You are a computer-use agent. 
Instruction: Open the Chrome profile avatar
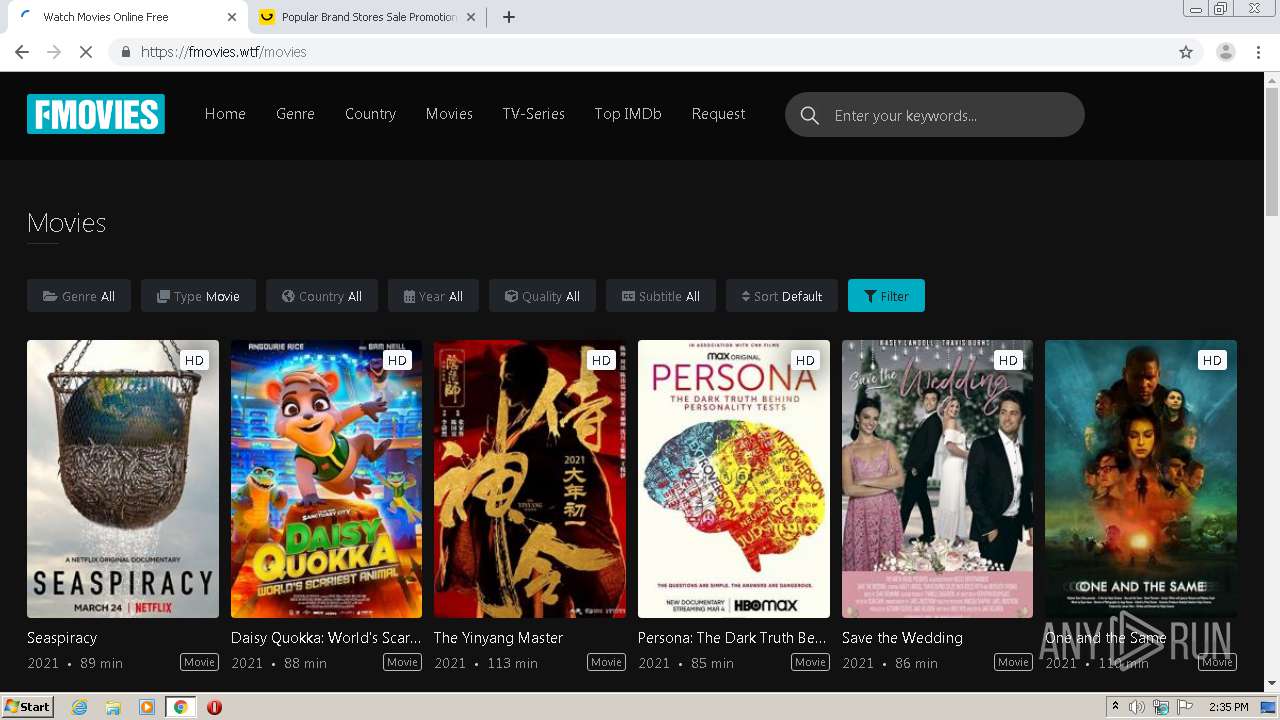1225,52
